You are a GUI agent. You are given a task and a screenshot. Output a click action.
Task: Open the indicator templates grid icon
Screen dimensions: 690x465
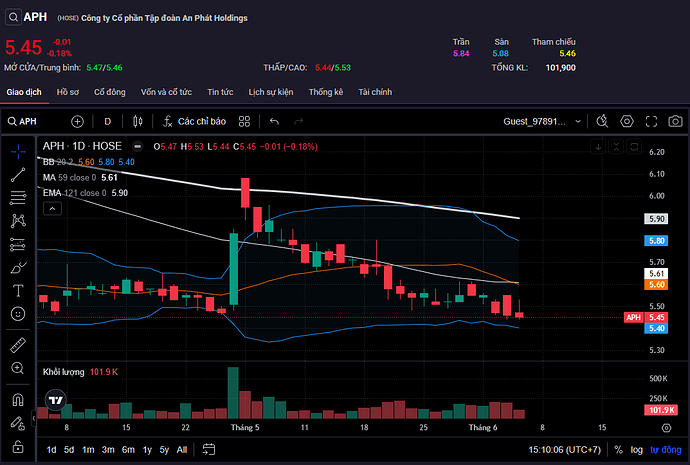[244, 121]
